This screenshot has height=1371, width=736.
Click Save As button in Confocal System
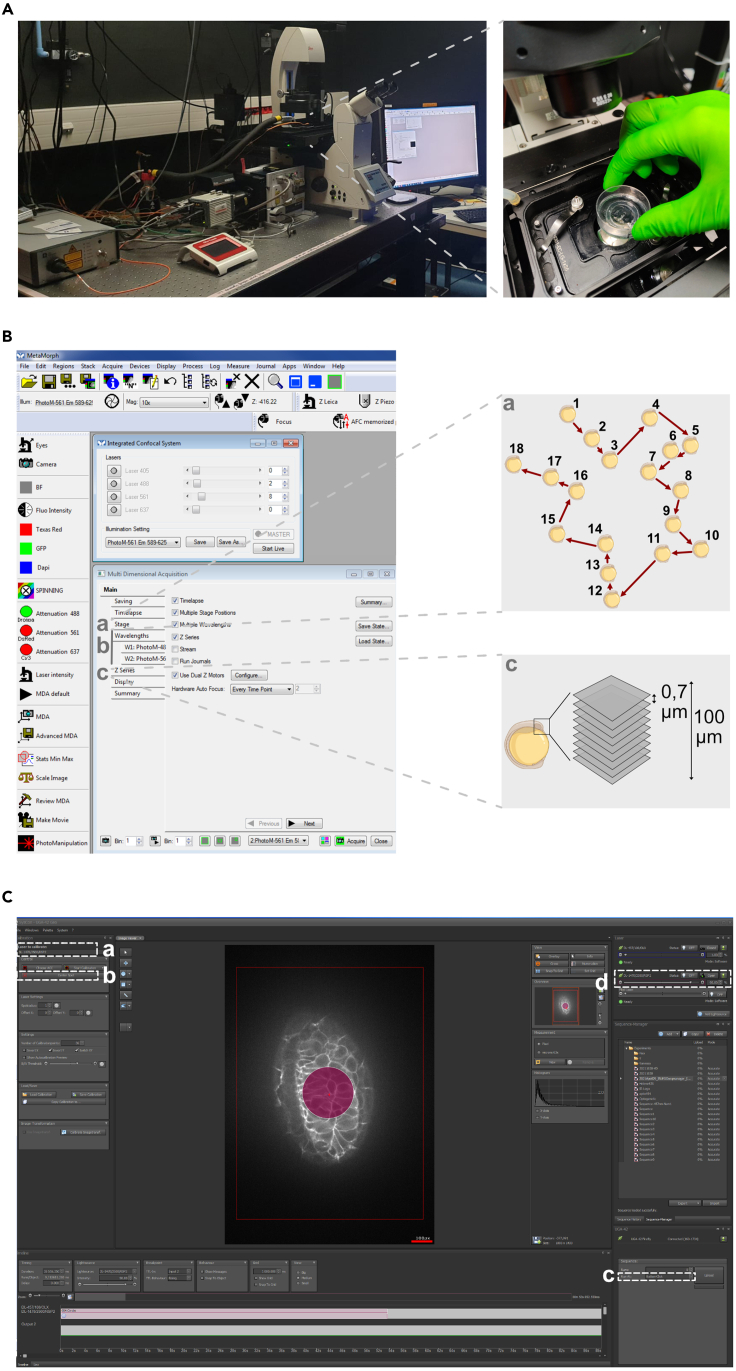click(230, 541)
